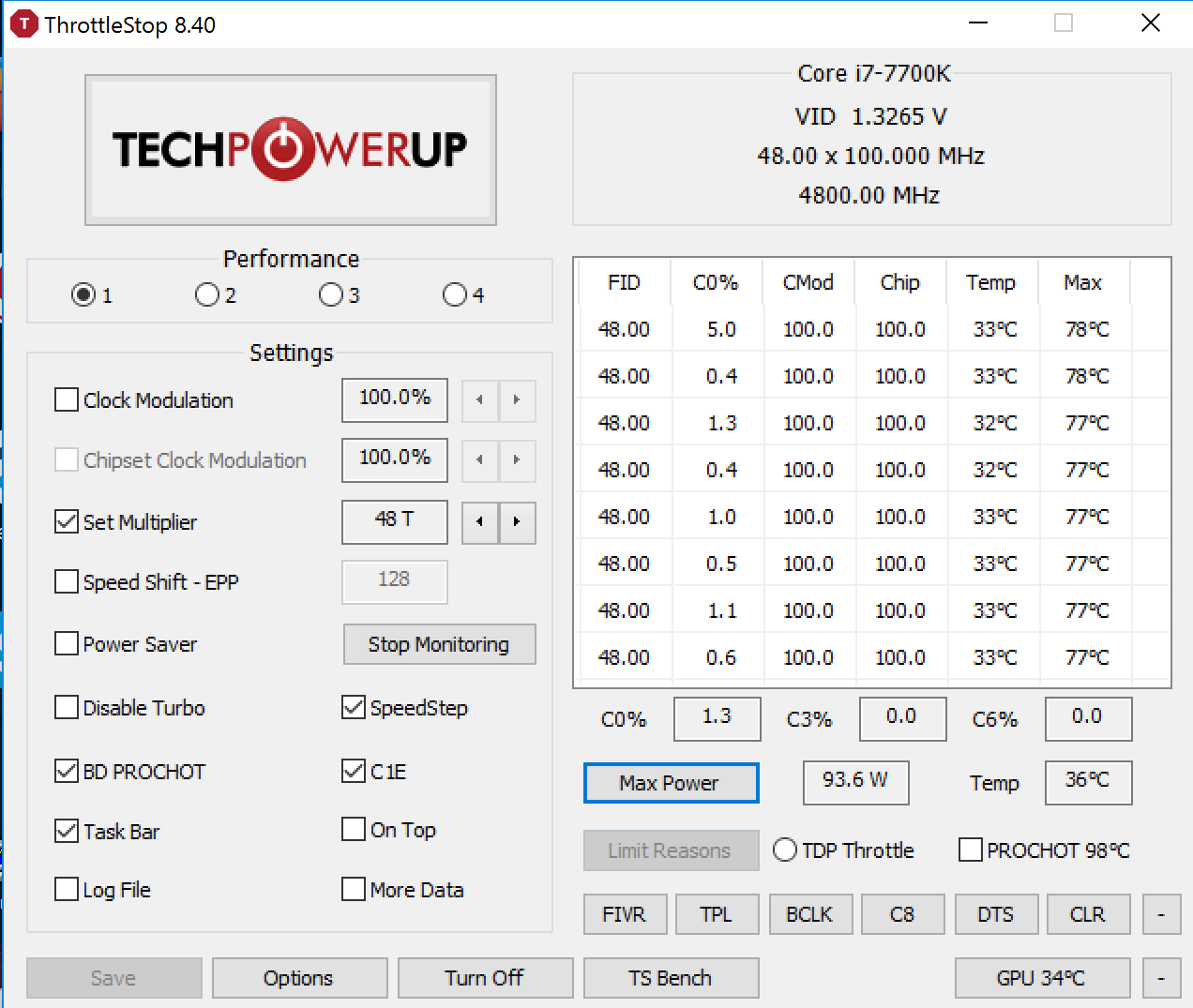Click the Turn Off button
This screenshot has width=1193, height=1008.
[x=485, y=978]
